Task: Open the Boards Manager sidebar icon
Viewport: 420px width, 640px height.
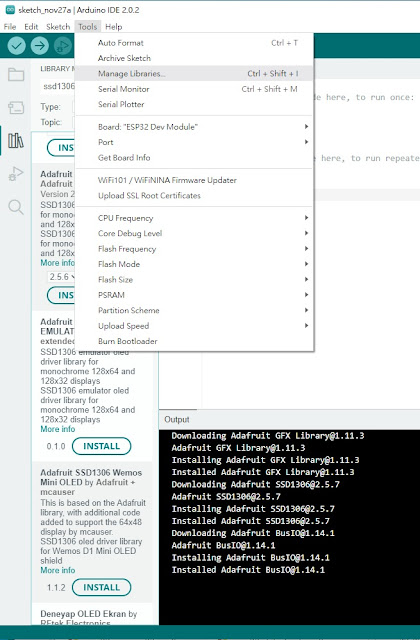Action: click(x=16, y=108)
